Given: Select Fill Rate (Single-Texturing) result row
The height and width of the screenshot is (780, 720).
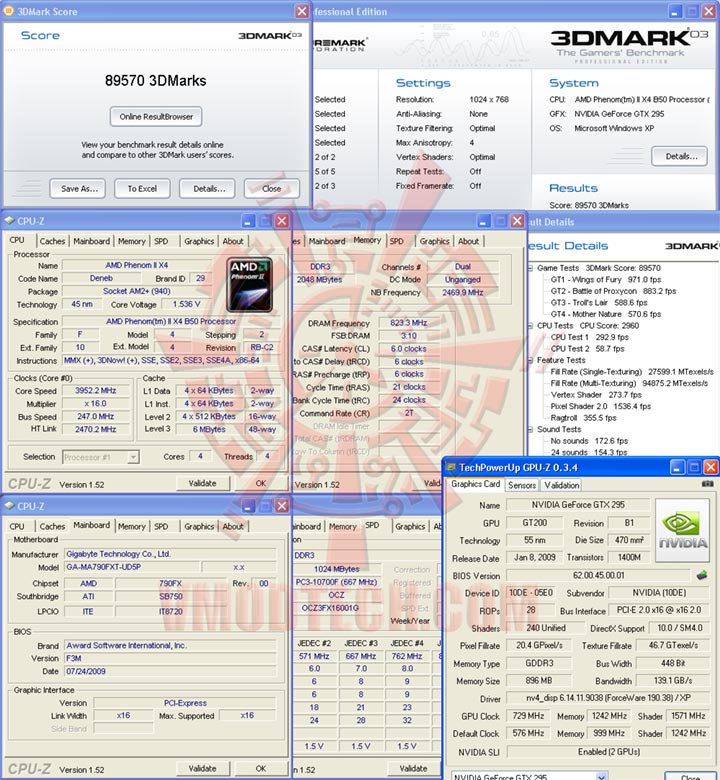Looking at the screenshot, I should (632, 372).
